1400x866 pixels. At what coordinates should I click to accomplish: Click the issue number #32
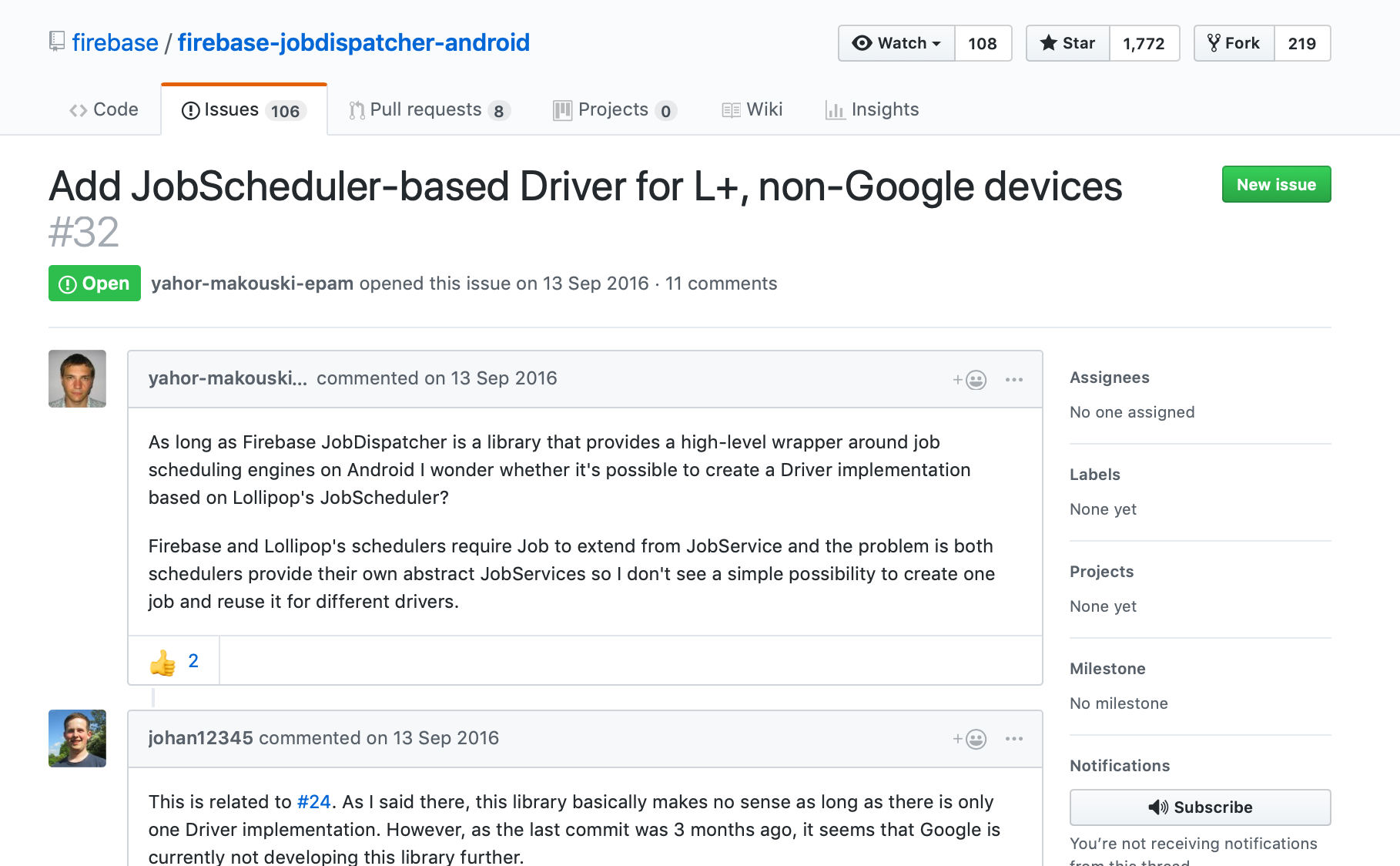pos(84,232)
